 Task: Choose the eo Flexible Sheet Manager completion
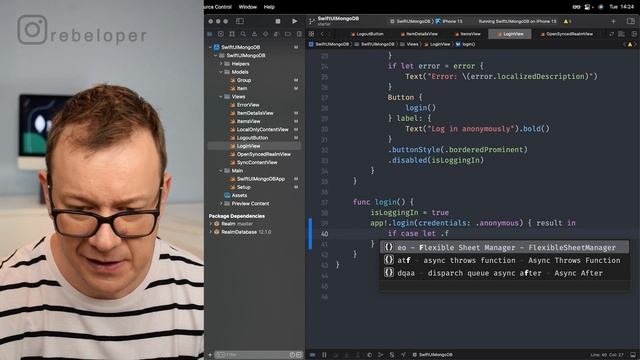pyautogui.click(x=504, y=247)
